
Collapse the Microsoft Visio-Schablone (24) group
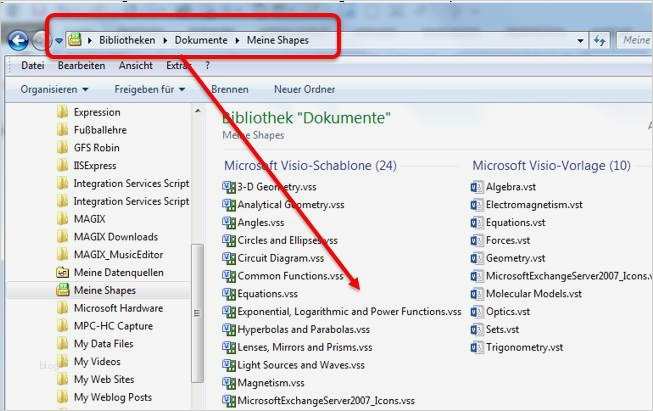coord(310,165)
